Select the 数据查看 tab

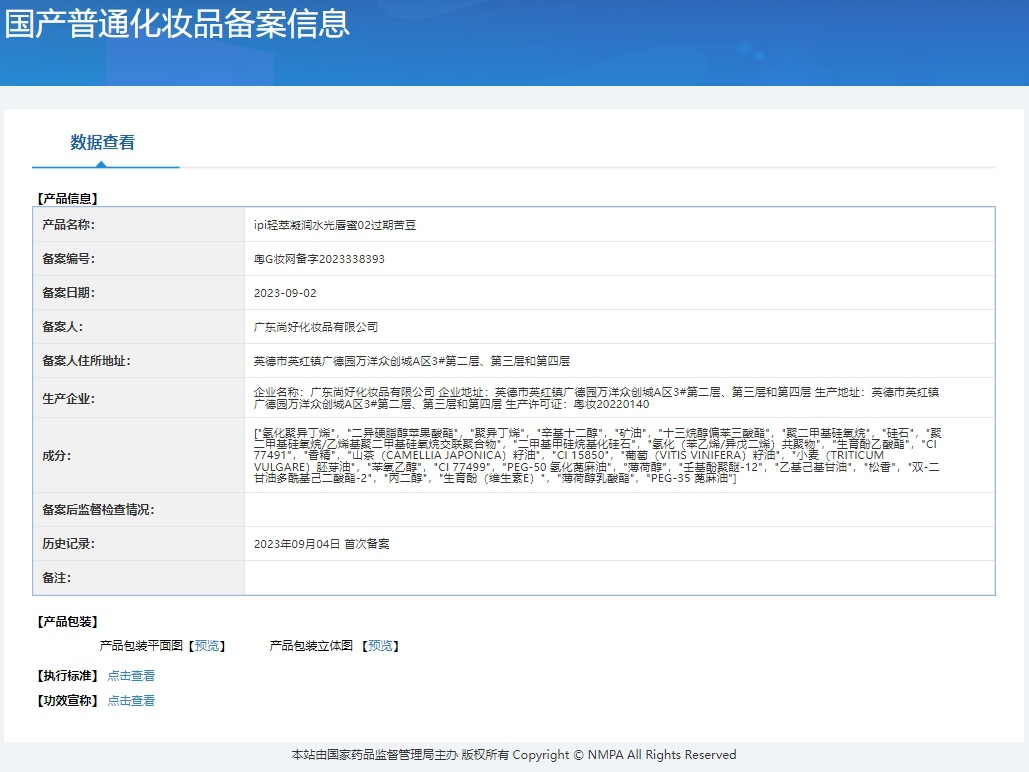pyautogui.click(x=102, y=142)
